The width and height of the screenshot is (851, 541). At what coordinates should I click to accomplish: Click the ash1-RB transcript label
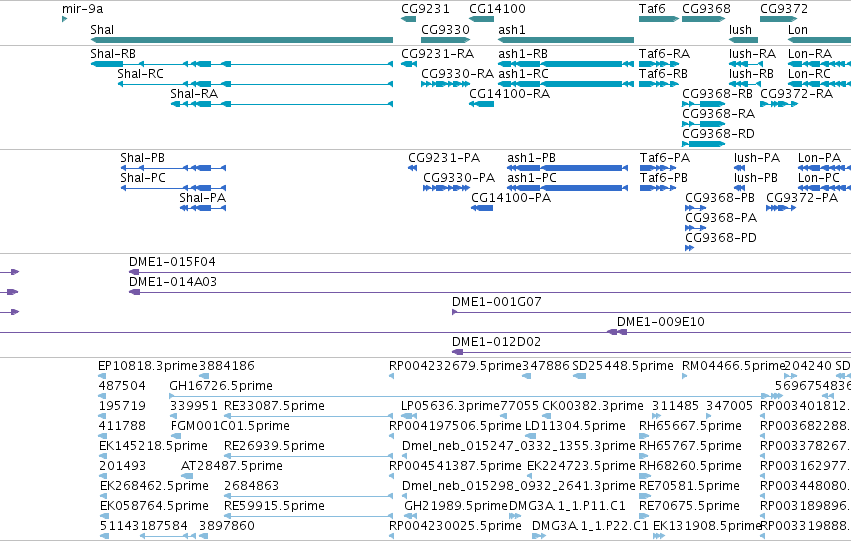tap(523, 54)
